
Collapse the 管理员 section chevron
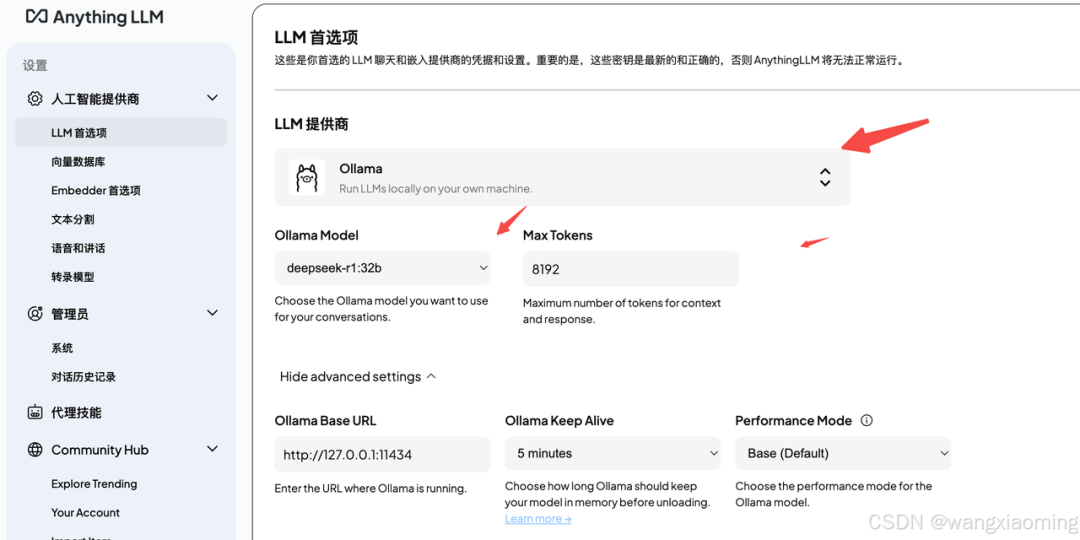click(212, 313)
